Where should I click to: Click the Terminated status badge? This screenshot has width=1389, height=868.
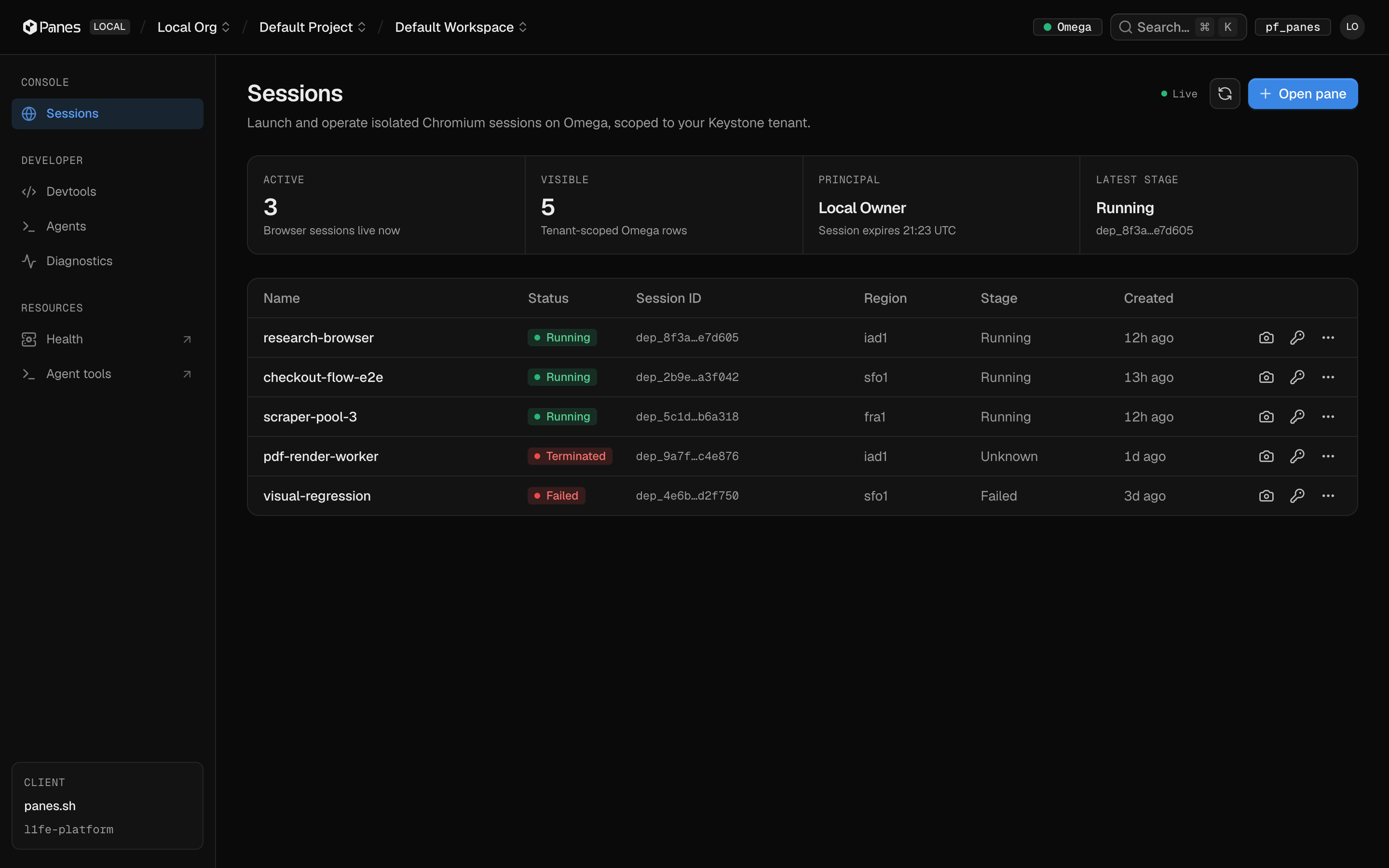tap(570, 456)
